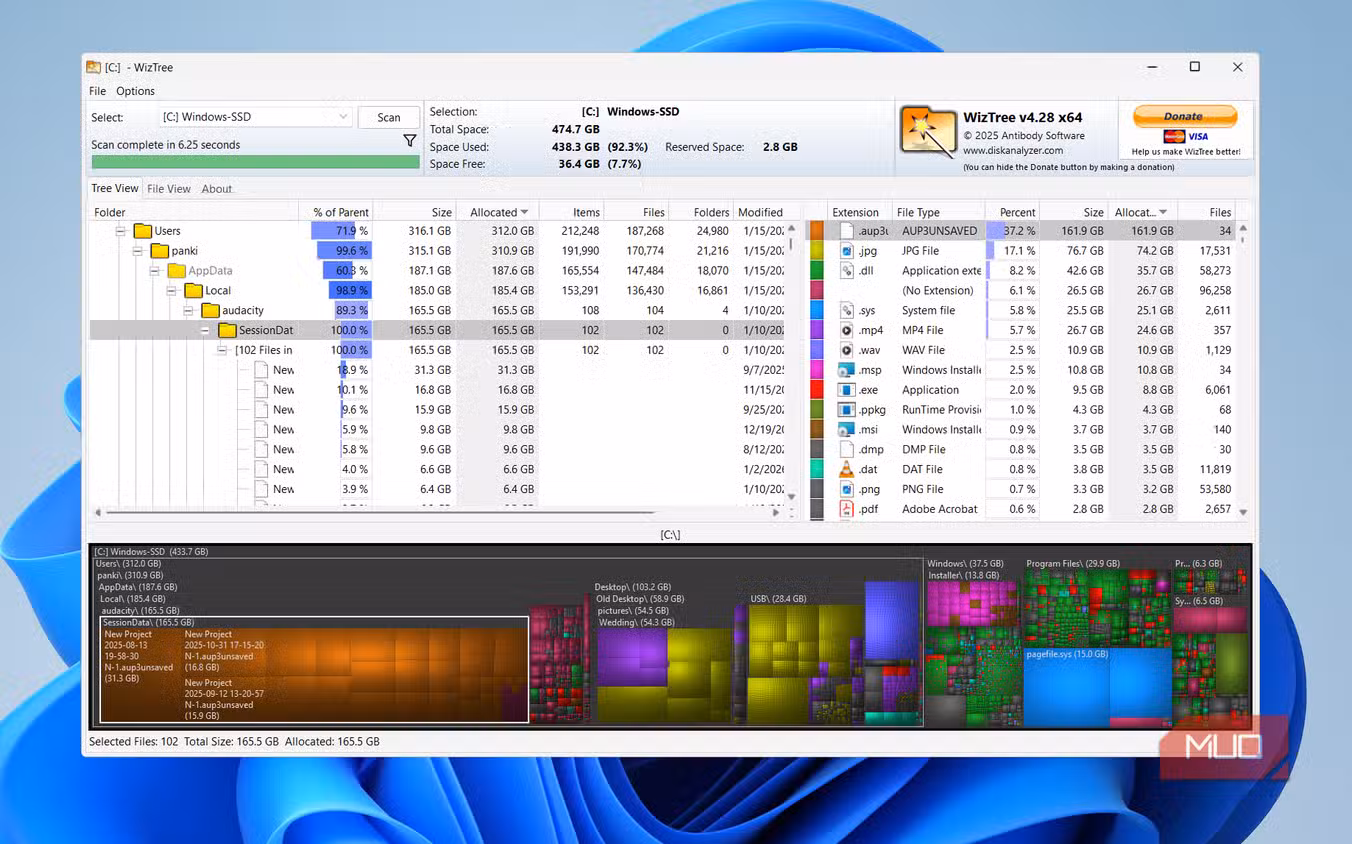Click the .wav audio file icon
This screenshot has width=1352, height=844.
point(846,350)
